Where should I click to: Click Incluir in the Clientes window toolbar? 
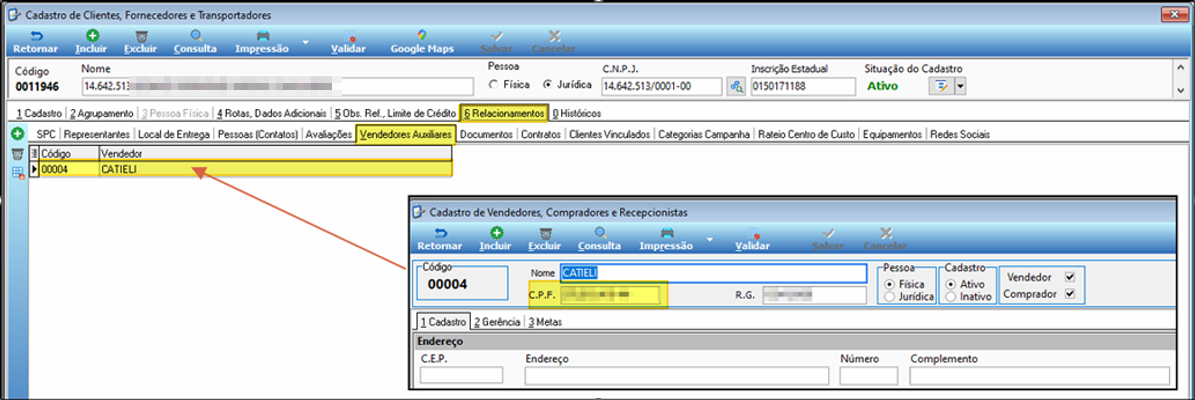(x=91, y=42)
